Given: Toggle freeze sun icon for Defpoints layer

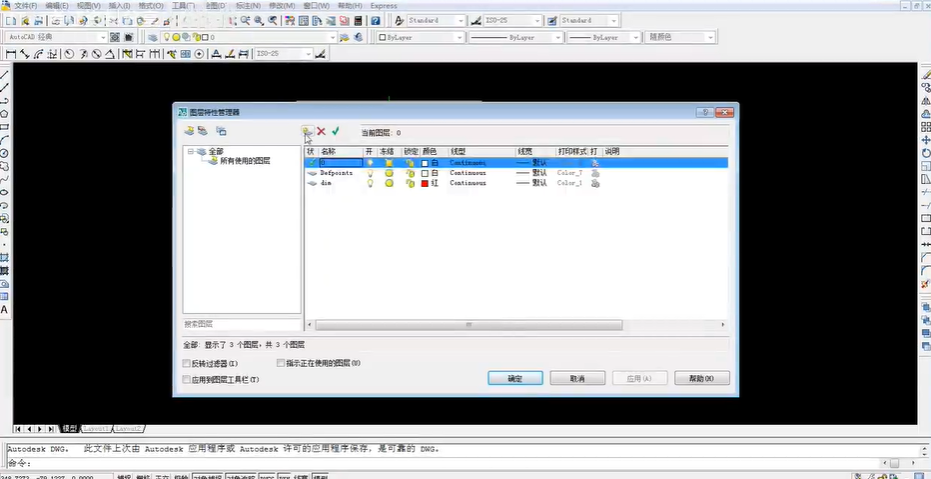Looking at the screenshot, I should coord(389,173).
